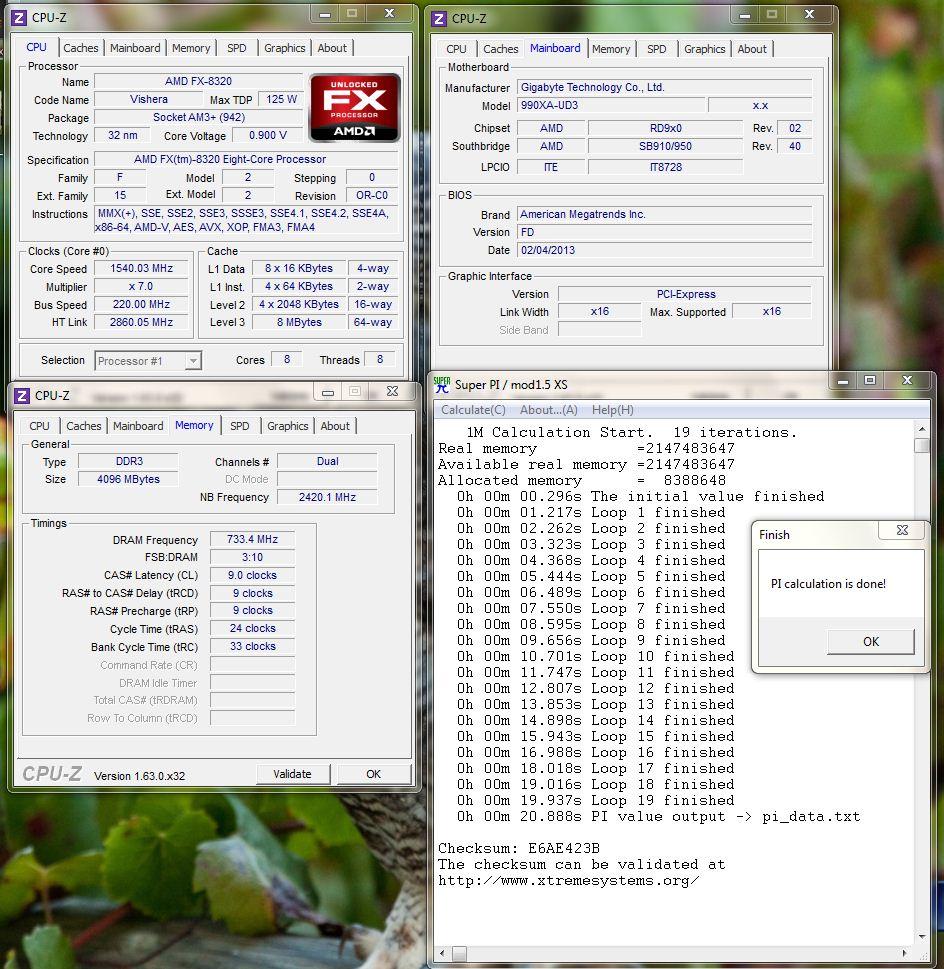Click the Super PI scrollbar down arrow
This screenshot has height=969, width=944.
coord(922,937)
